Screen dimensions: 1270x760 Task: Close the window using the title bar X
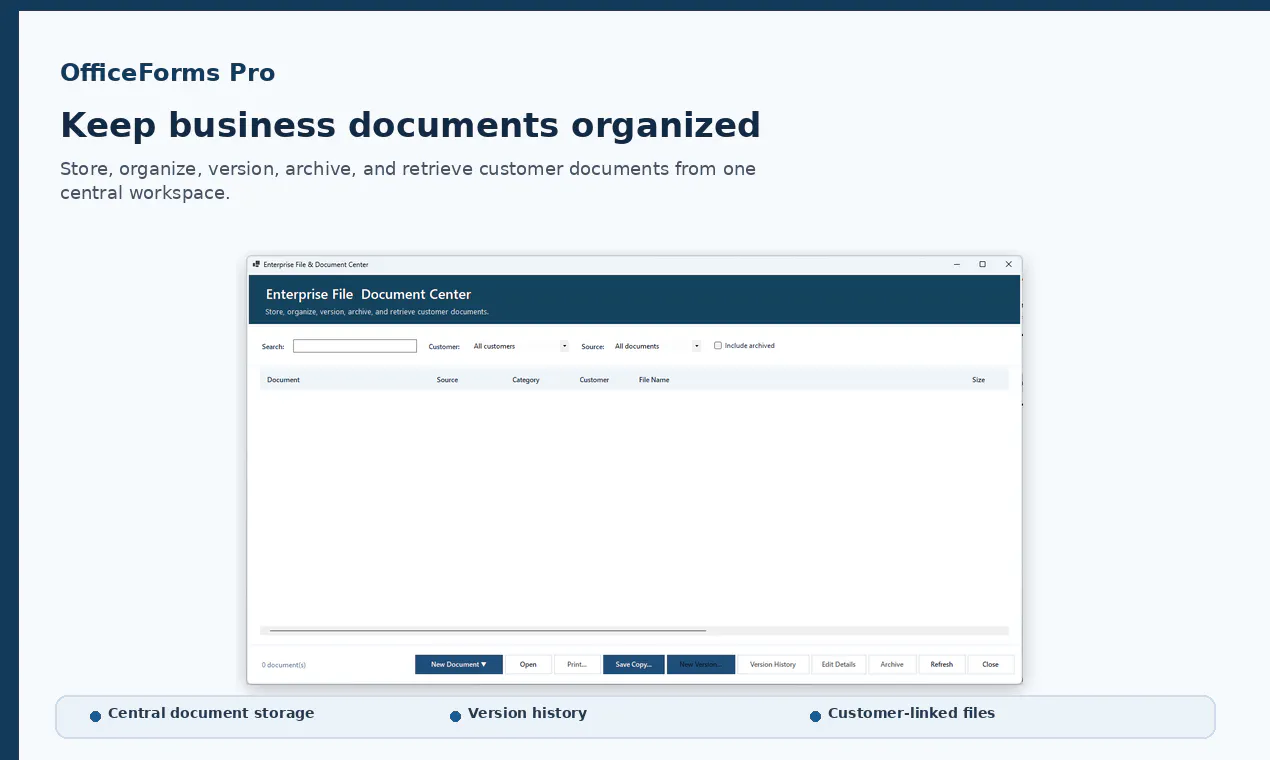(1008, 264)
